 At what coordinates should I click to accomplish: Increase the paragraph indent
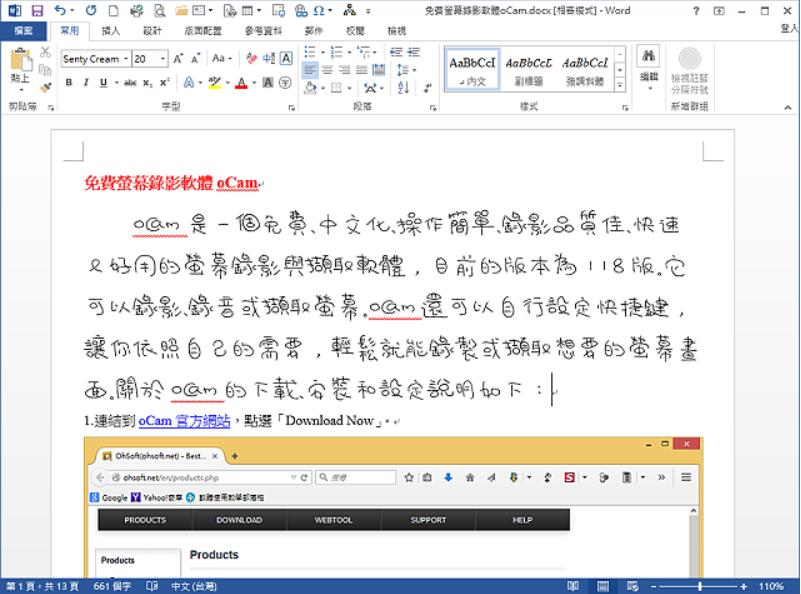click(413, 52)
